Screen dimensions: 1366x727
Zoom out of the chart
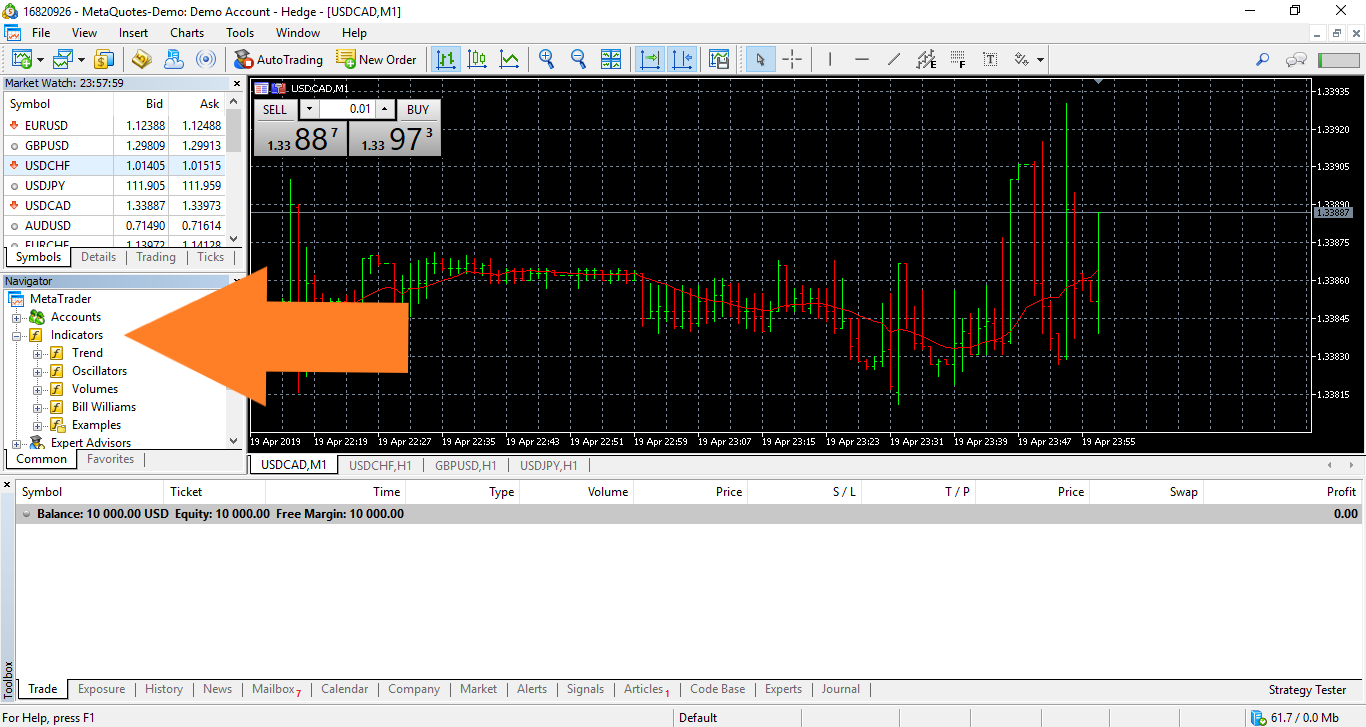(578, 59)
